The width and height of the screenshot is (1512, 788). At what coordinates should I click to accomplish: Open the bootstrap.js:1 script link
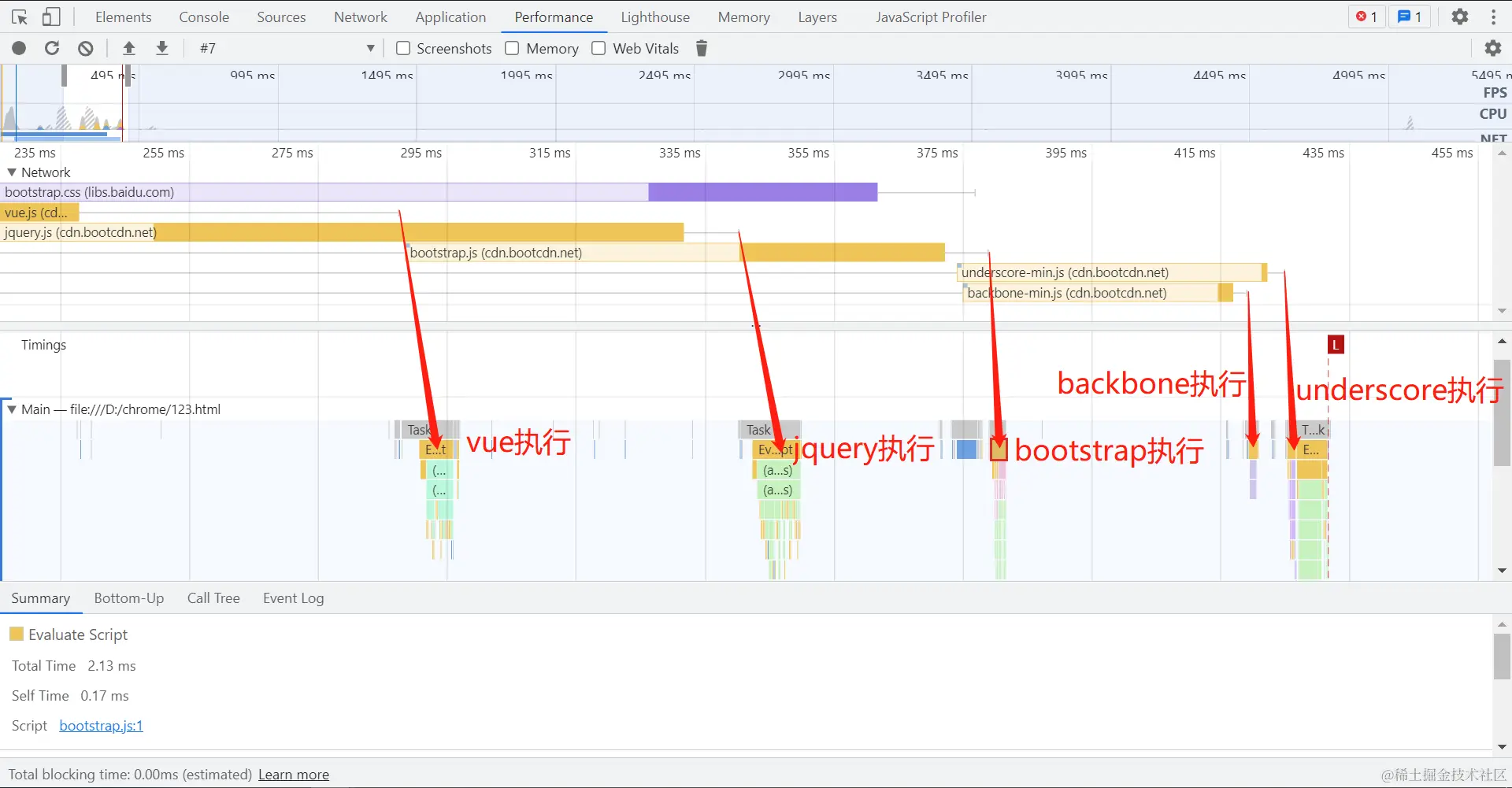click(x=102, y=726)
